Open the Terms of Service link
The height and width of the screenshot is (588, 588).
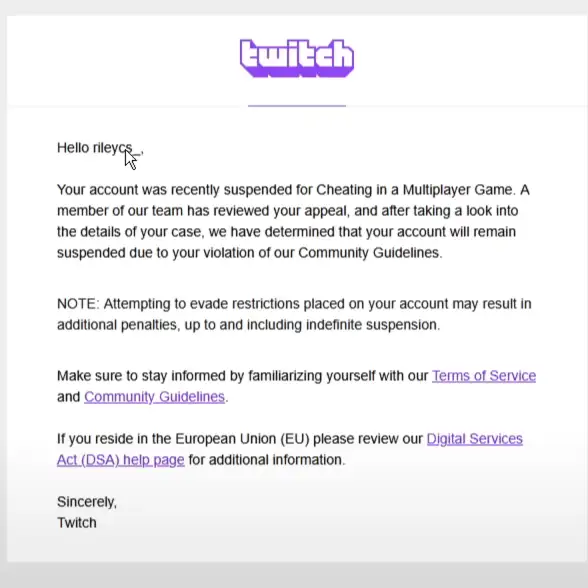point(484,376)
